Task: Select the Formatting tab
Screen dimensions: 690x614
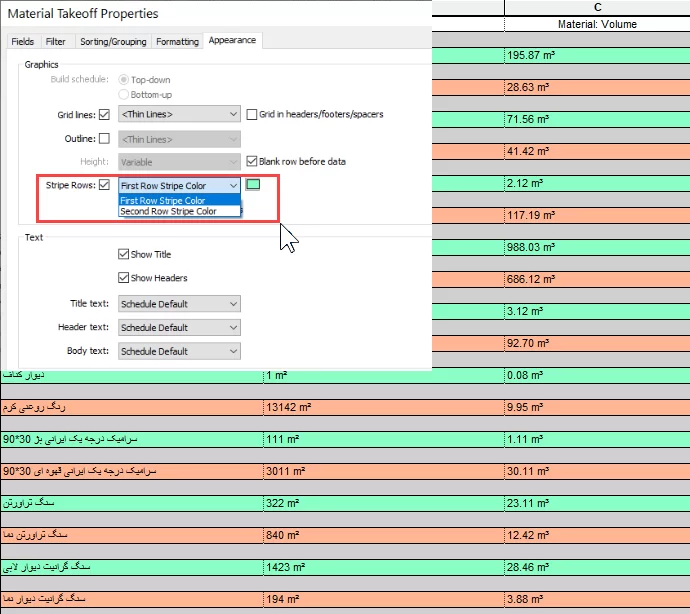Action: 177,41
